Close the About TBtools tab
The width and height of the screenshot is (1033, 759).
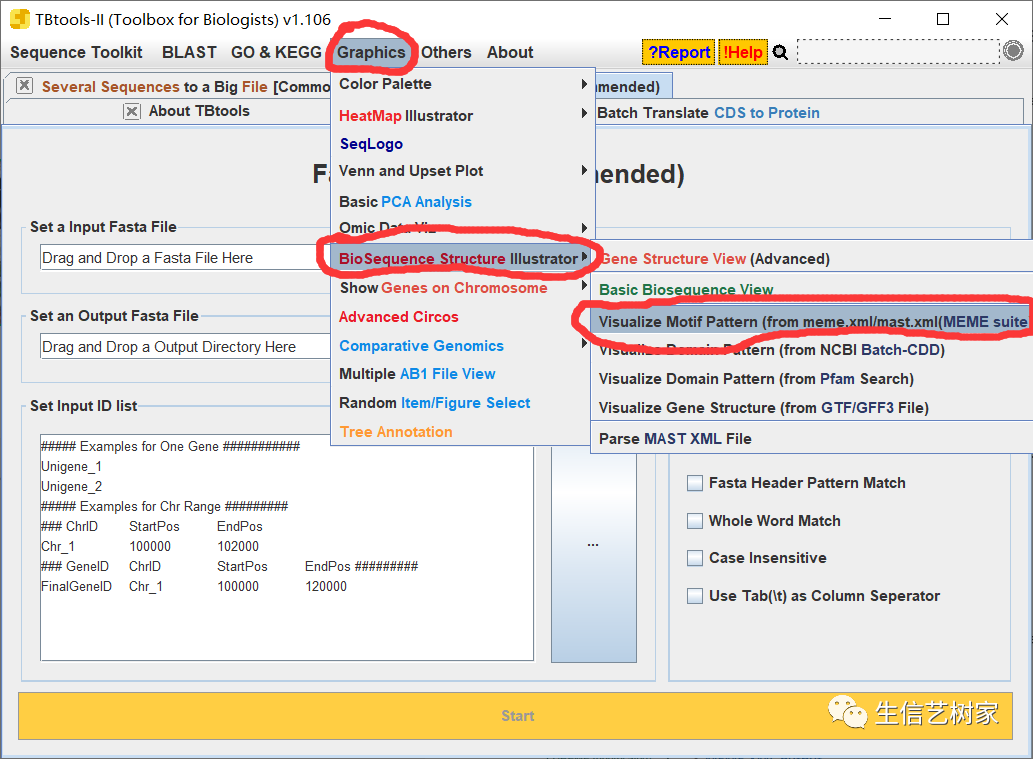tap(132, 111)
